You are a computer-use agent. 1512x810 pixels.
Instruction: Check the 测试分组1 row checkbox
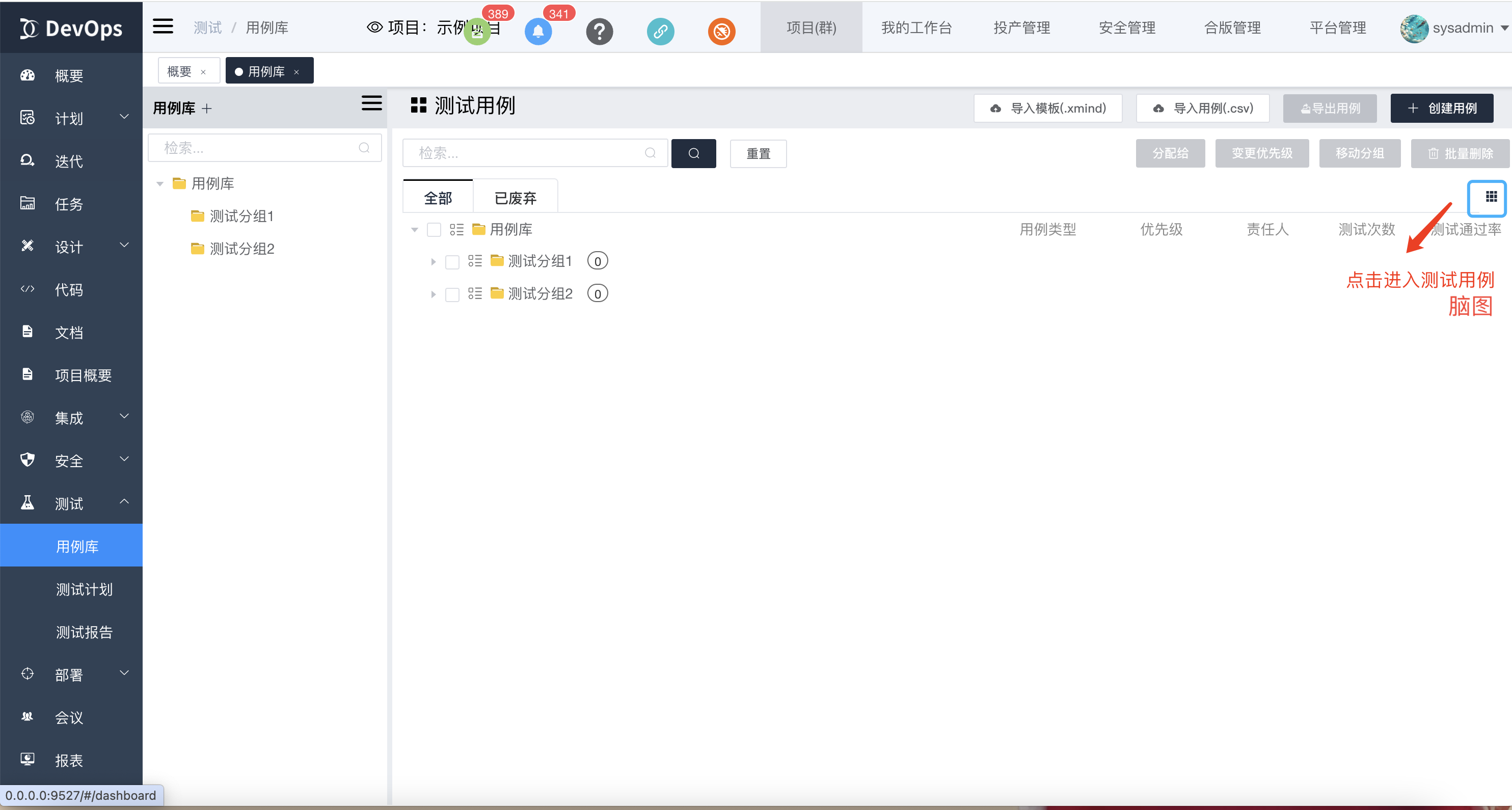click(x=452, y=262)
